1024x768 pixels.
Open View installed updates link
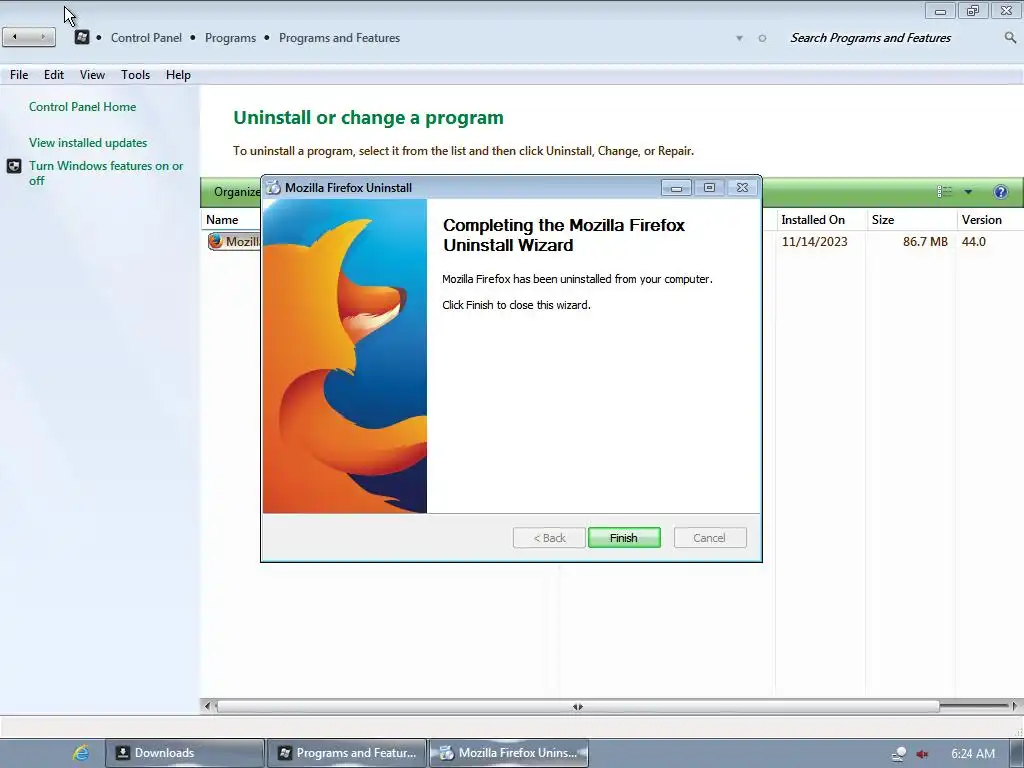point(88,142)
